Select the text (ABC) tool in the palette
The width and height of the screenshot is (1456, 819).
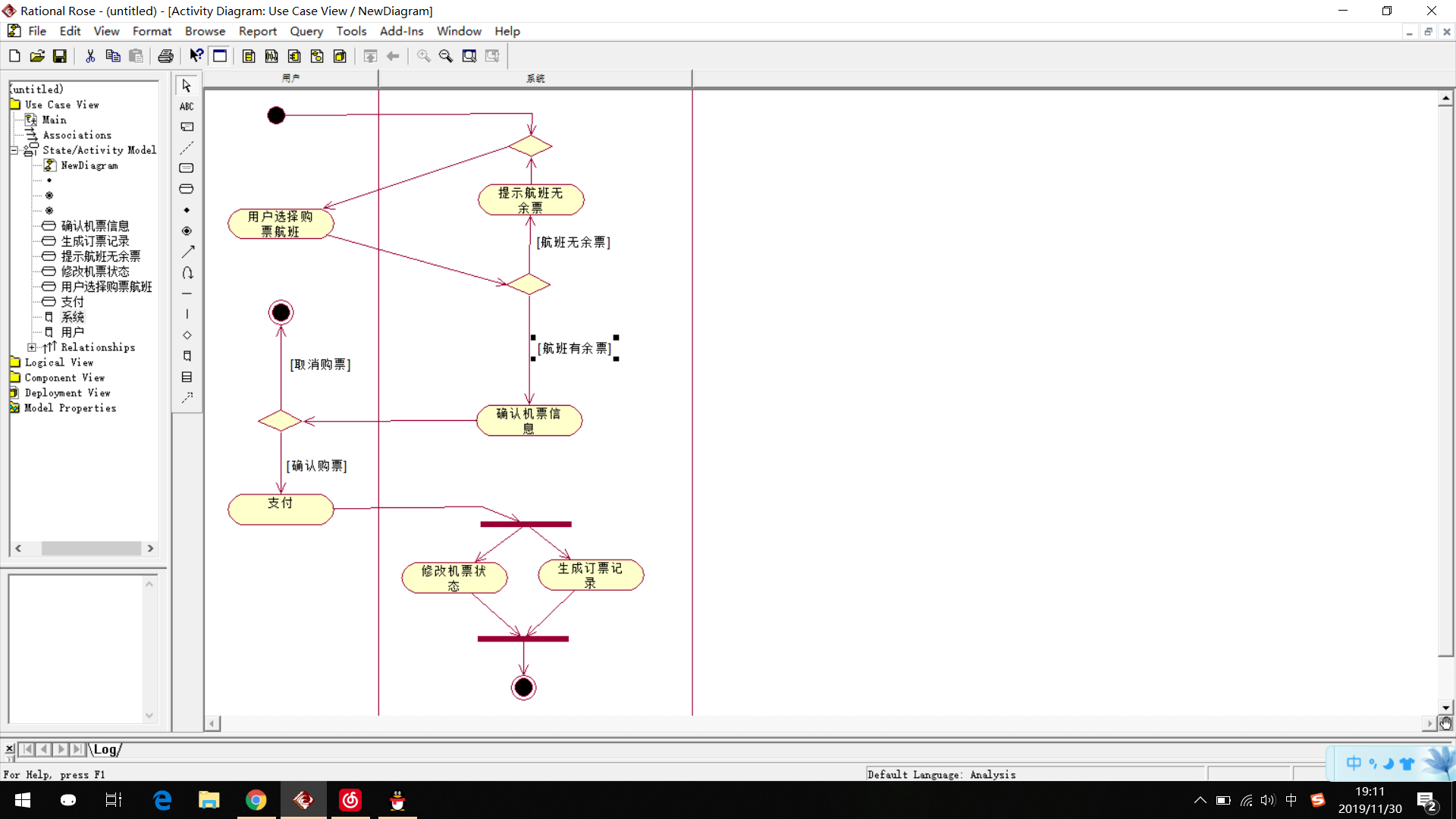coord(187,106)
